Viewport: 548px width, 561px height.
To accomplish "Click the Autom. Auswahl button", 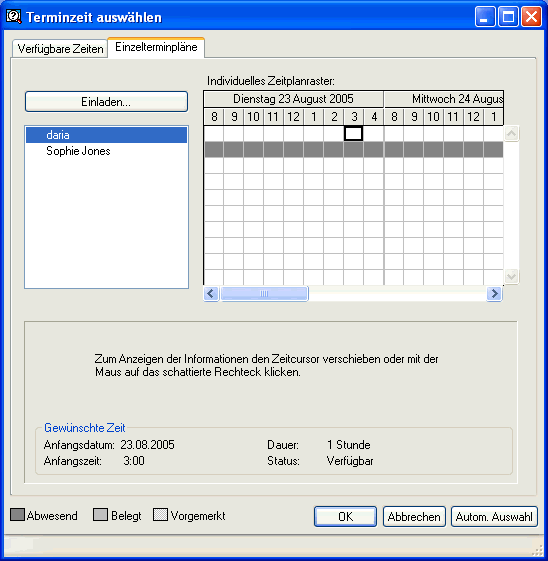I will coord(494,516).
